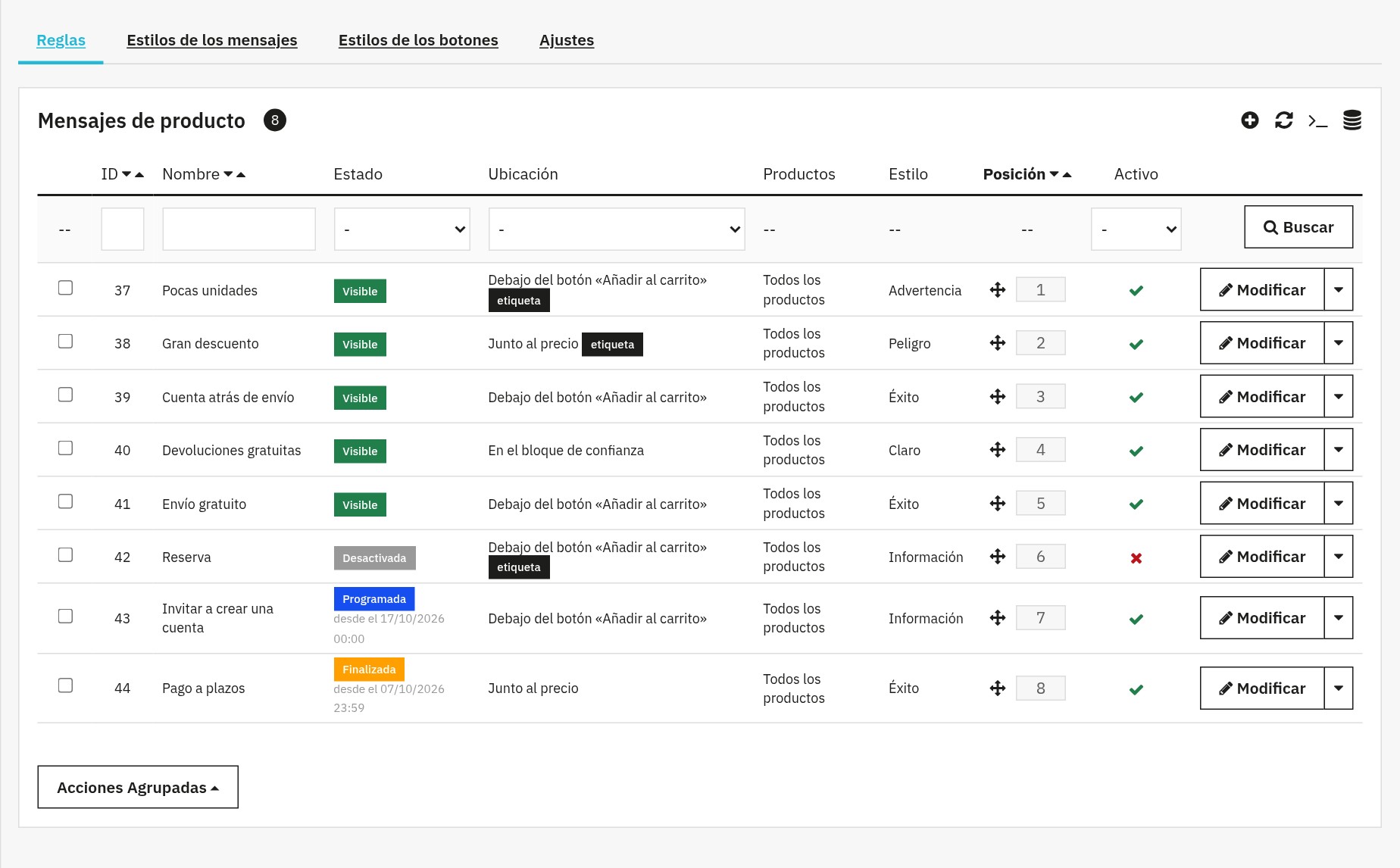
Task: Click the add new message plus icon
Action: coord(1250,120)
